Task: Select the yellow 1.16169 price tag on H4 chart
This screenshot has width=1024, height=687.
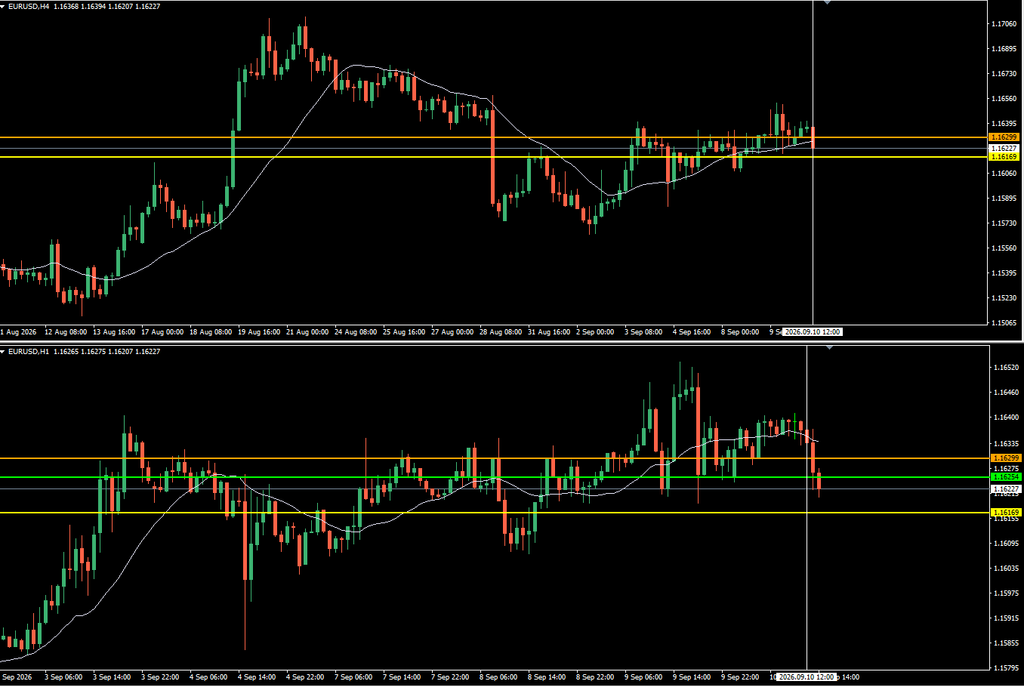Action: (1004, 157)
